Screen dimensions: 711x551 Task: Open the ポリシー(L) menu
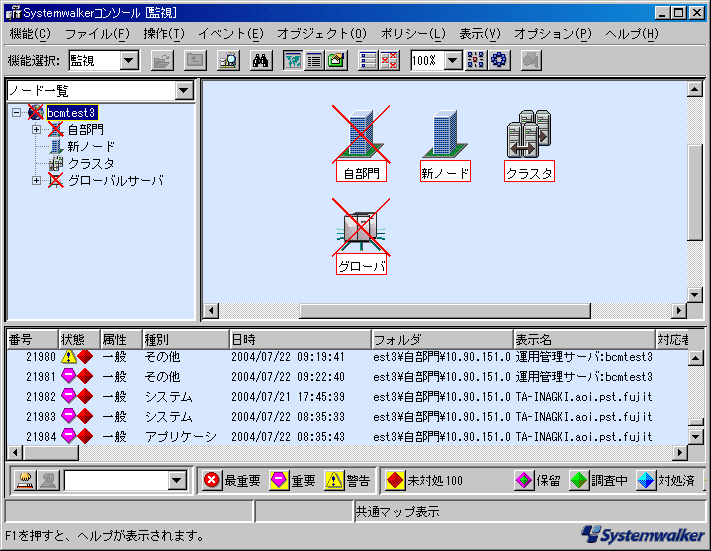pos(413,34)
